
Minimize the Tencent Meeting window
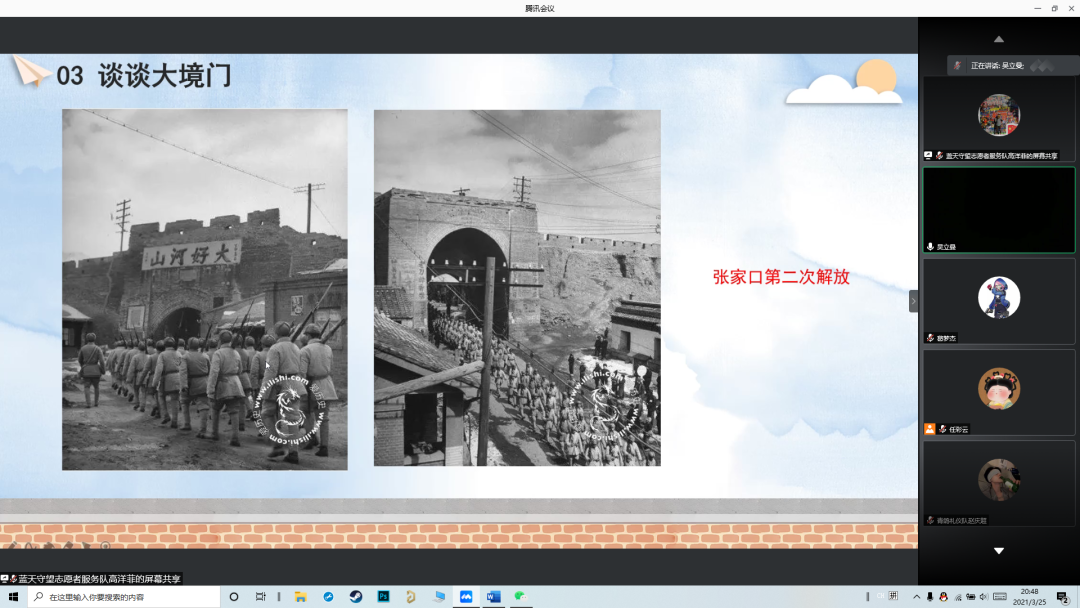click(1037, 8)
